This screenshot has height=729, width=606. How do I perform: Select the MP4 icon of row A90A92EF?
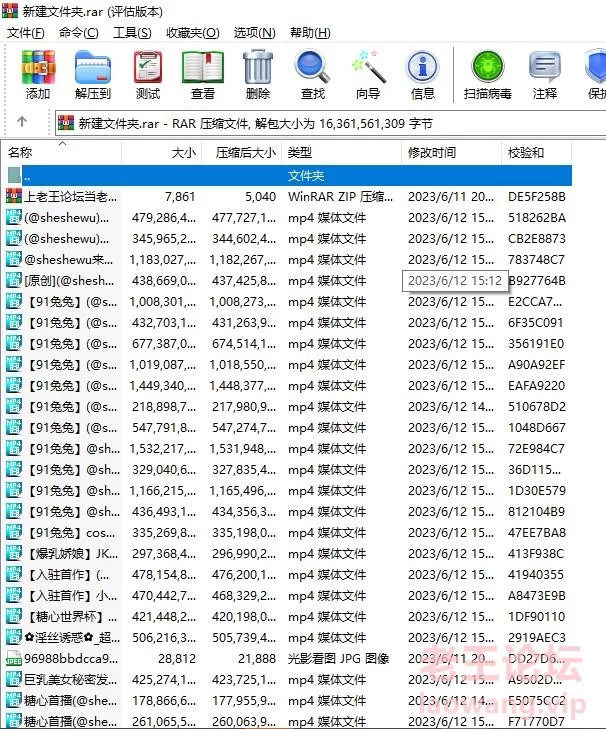[x=13, y=364]
